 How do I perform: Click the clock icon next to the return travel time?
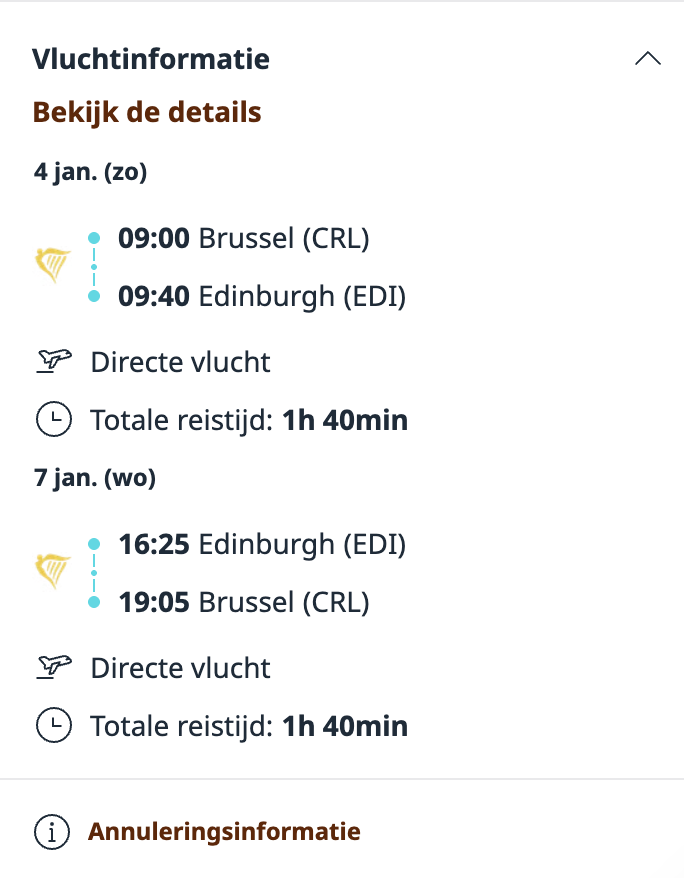click(54, 726)
